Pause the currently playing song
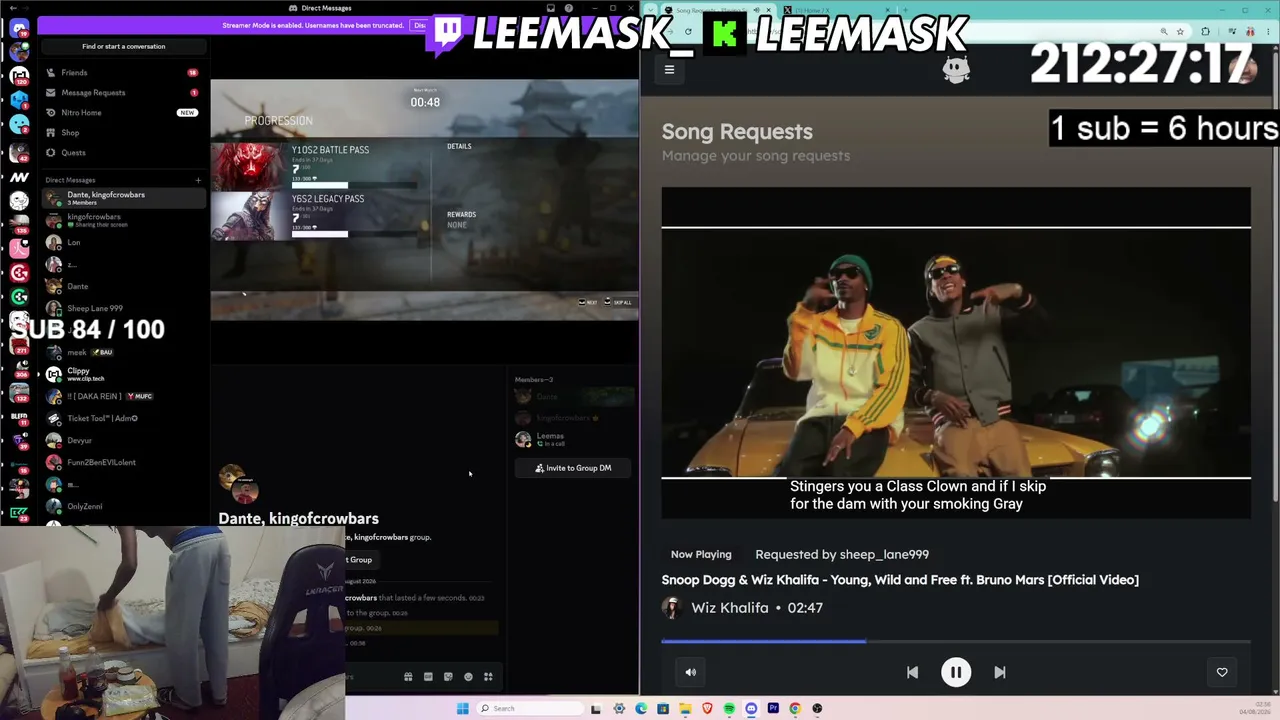The image size is (1280, 720). click(x=956, y=672)
